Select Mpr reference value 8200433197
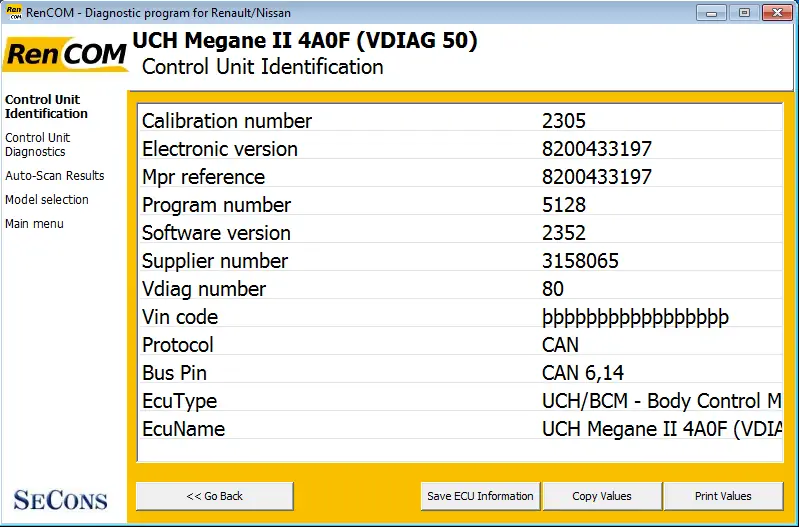 597,177
